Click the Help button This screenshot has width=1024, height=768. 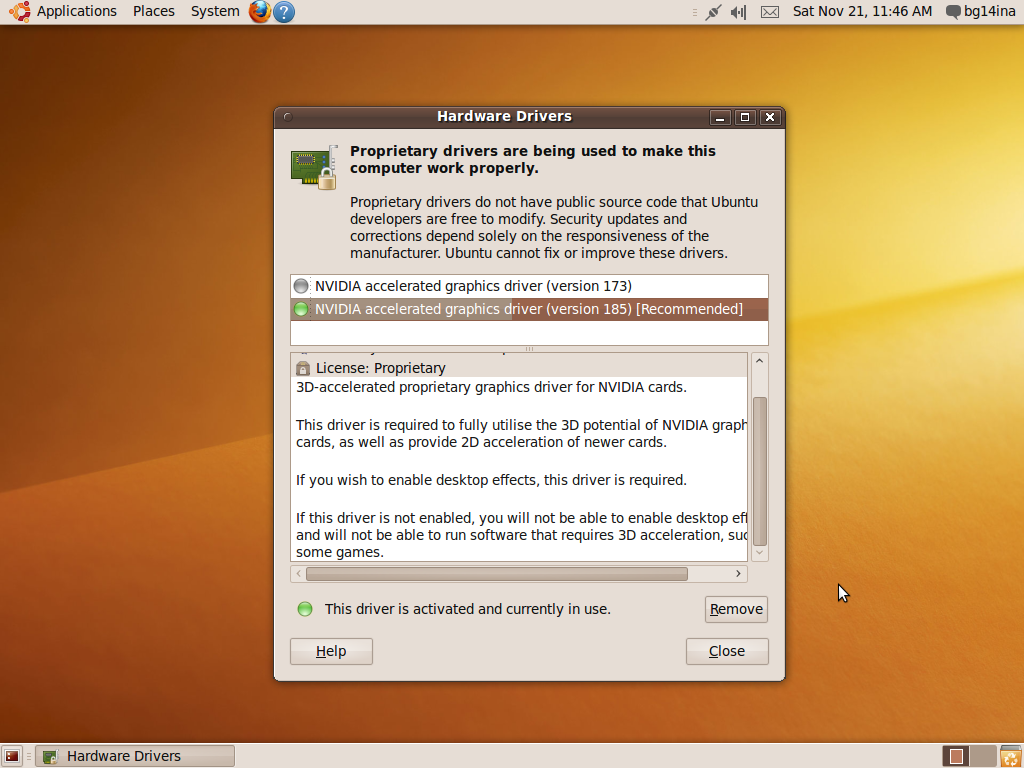pyautogui.click(x=331, y=651)
